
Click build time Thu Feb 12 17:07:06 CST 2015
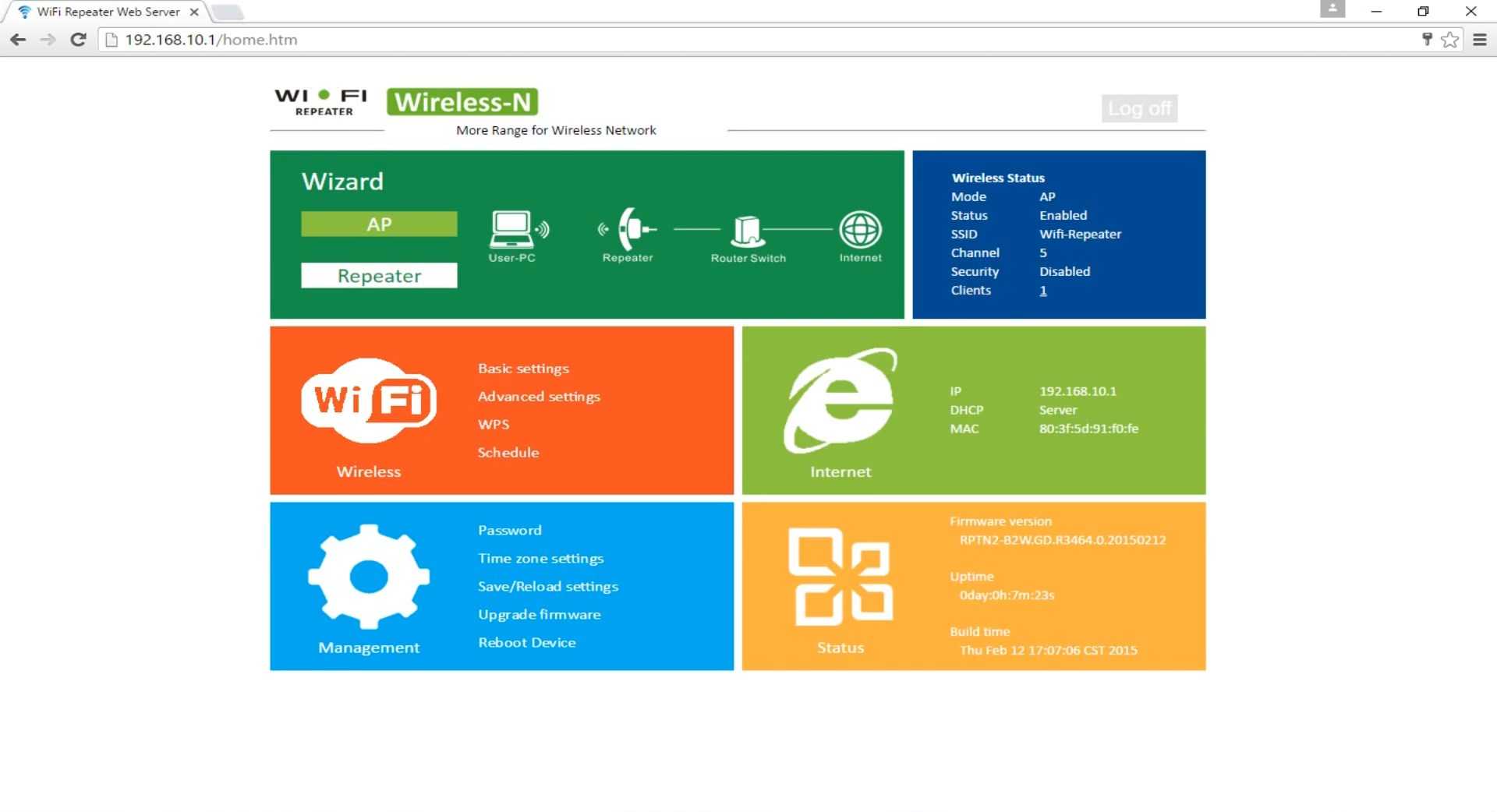pos(1049,651)
